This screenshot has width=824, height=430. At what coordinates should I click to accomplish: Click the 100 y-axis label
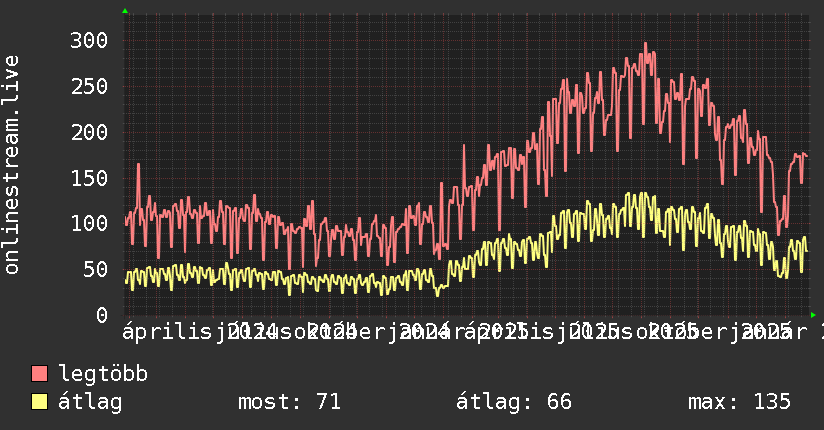89,223
